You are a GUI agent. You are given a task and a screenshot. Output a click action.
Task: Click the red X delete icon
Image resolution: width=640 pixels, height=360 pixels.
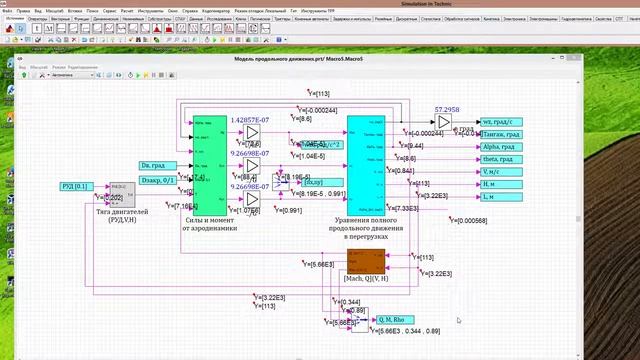pos(74,40)
